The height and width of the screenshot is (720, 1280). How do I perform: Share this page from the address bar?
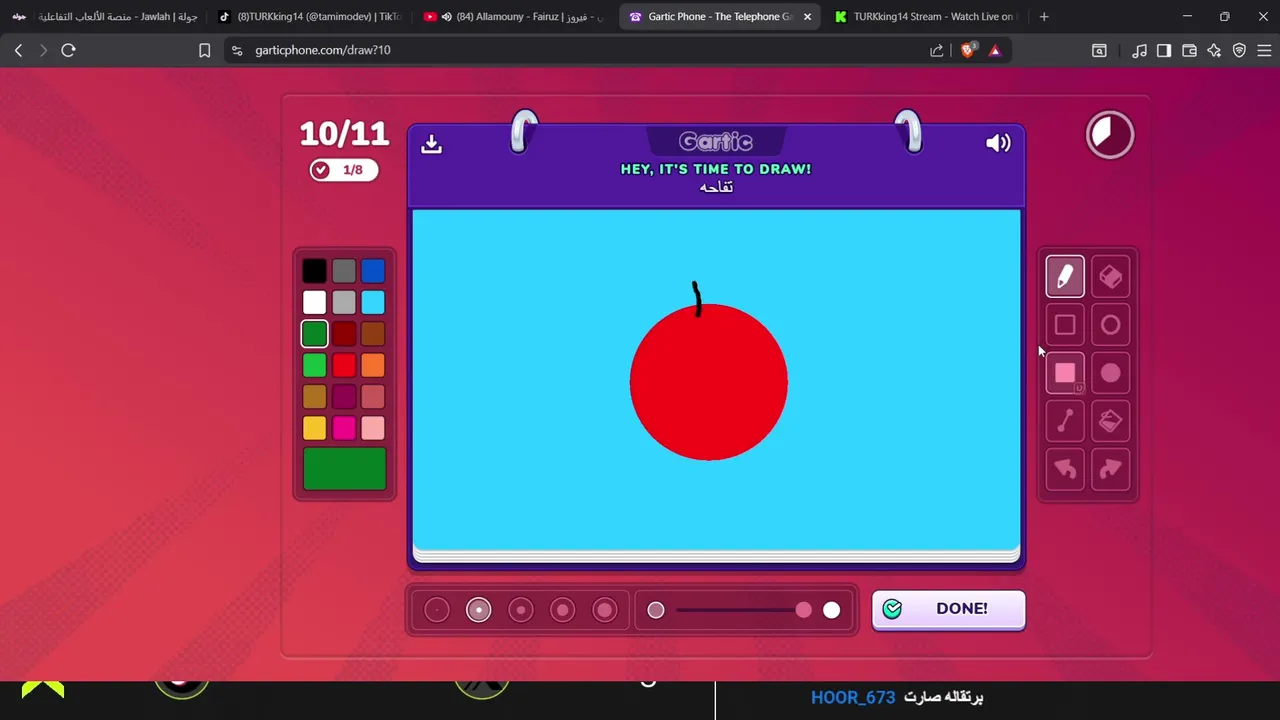click(936, 50)
